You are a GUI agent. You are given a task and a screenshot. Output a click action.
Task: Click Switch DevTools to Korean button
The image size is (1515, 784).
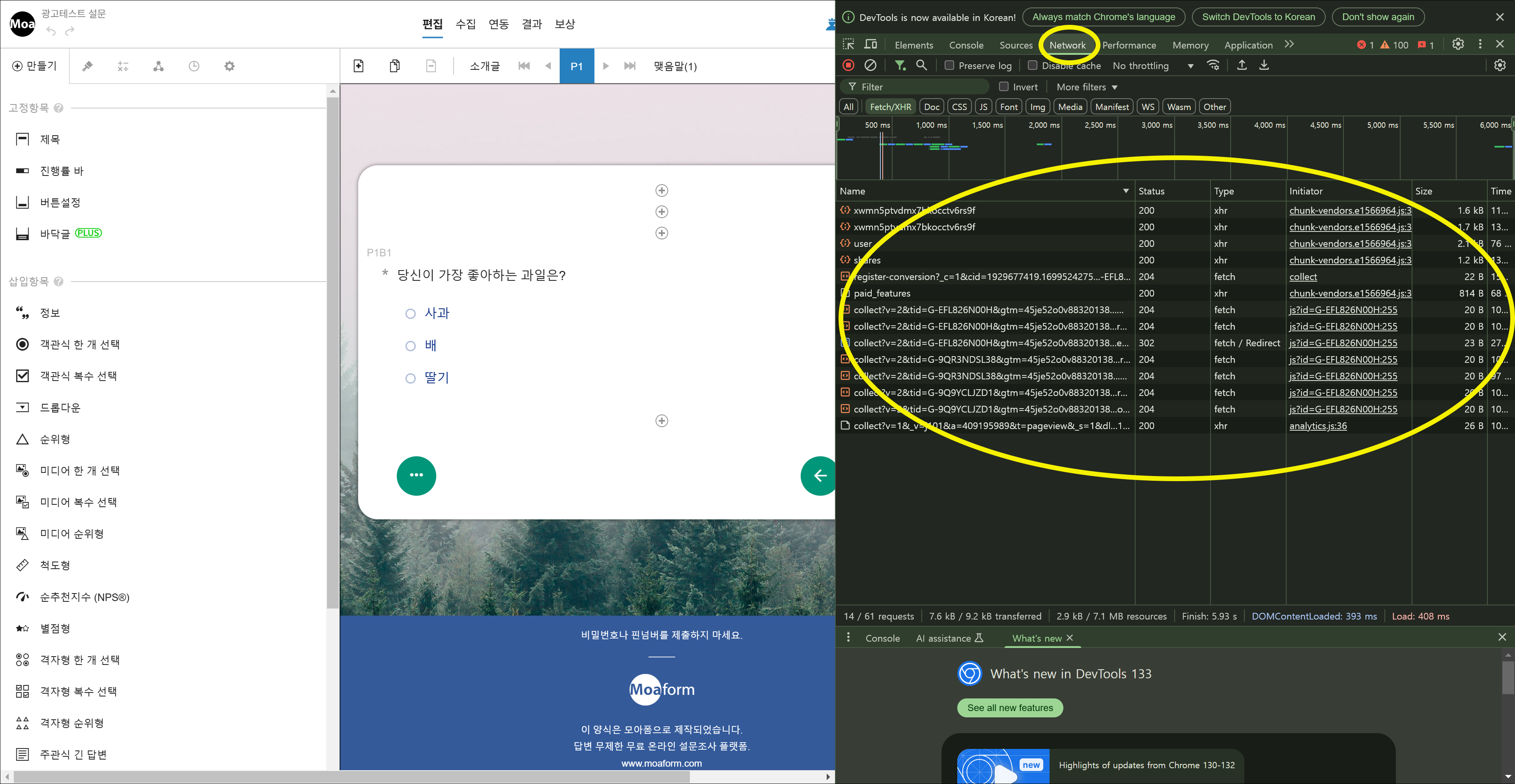coord(1258,17)
